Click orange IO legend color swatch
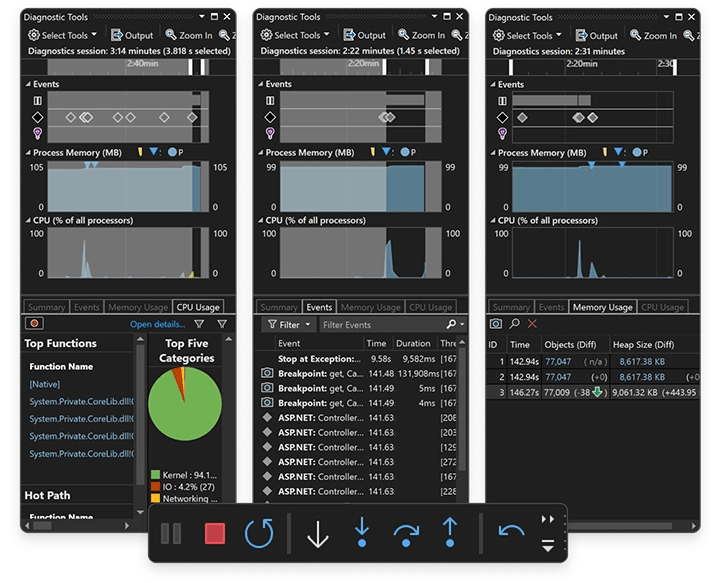The image size is (725, 583). 155,486
